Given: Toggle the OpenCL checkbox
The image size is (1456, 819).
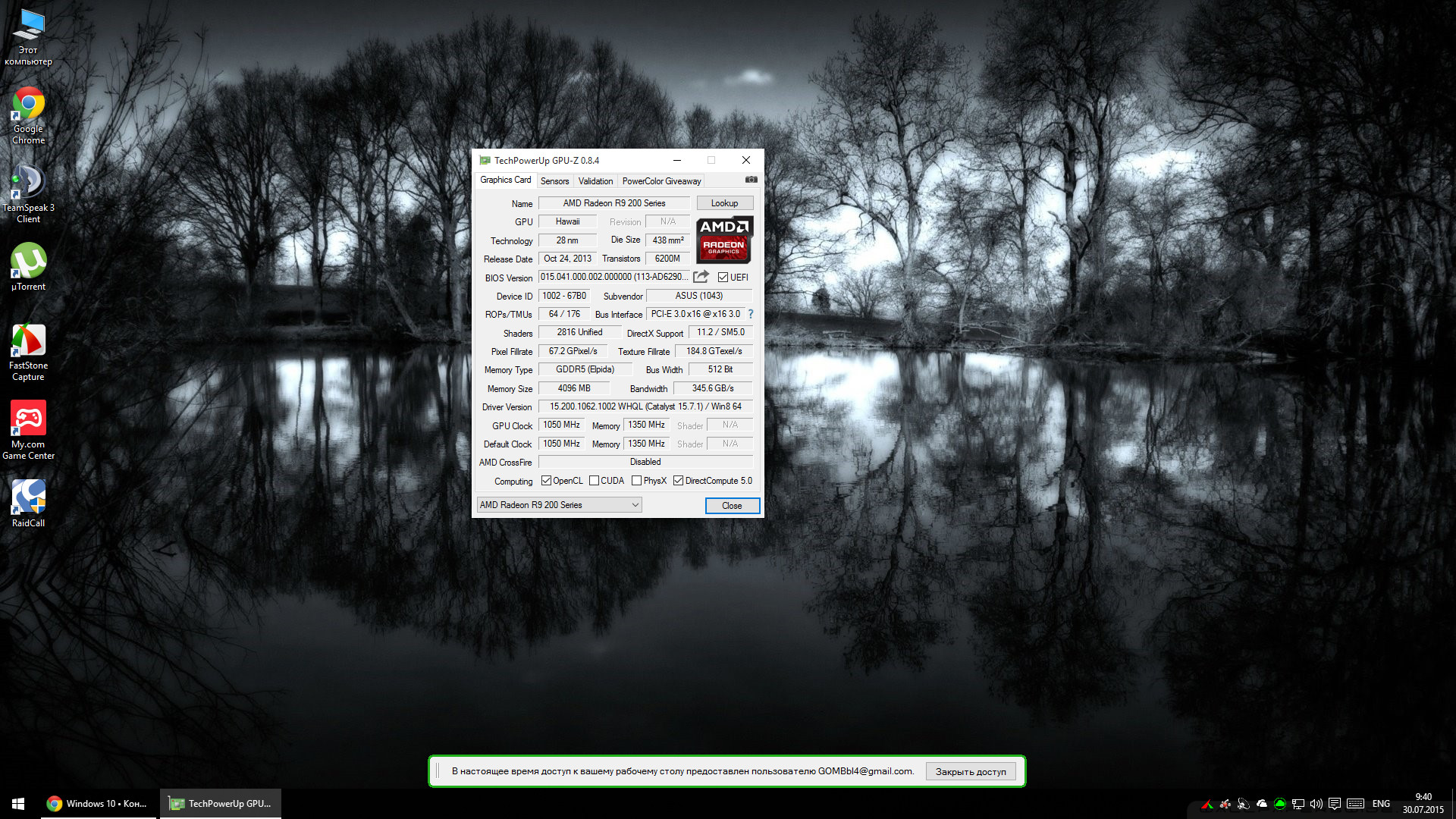Looking at the screenshot, I should 546,481.
